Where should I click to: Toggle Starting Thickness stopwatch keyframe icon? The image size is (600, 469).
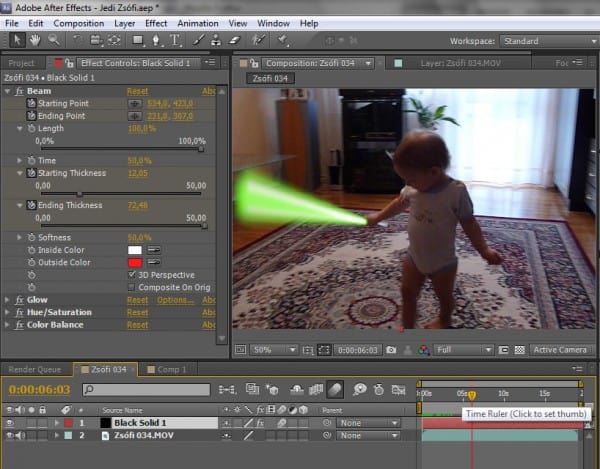coord(32,173)
